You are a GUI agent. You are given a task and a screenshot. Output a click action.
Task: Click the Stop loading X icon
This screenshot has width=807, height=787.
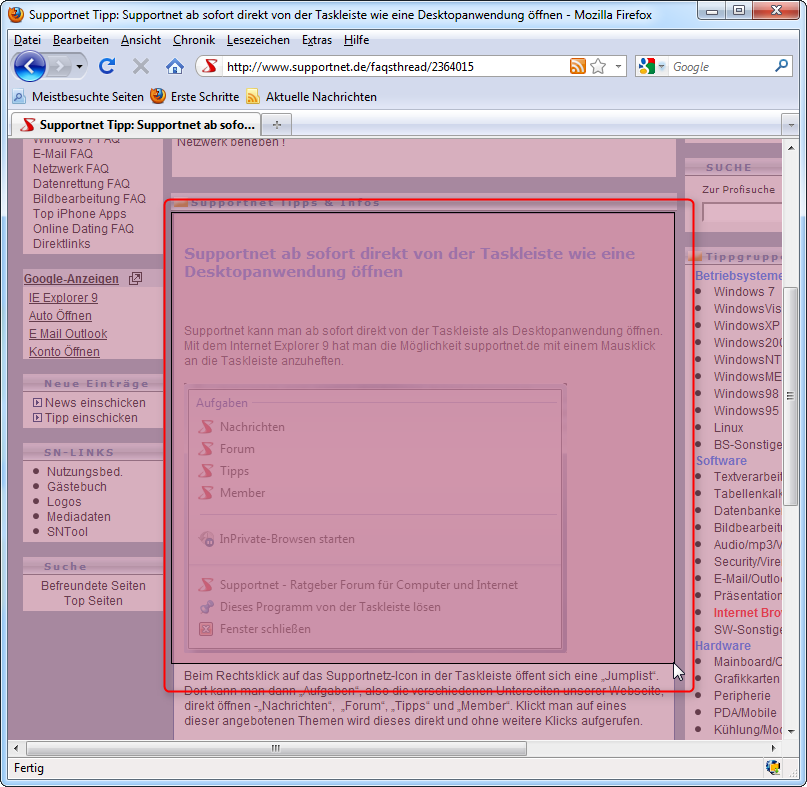point(141,66)
